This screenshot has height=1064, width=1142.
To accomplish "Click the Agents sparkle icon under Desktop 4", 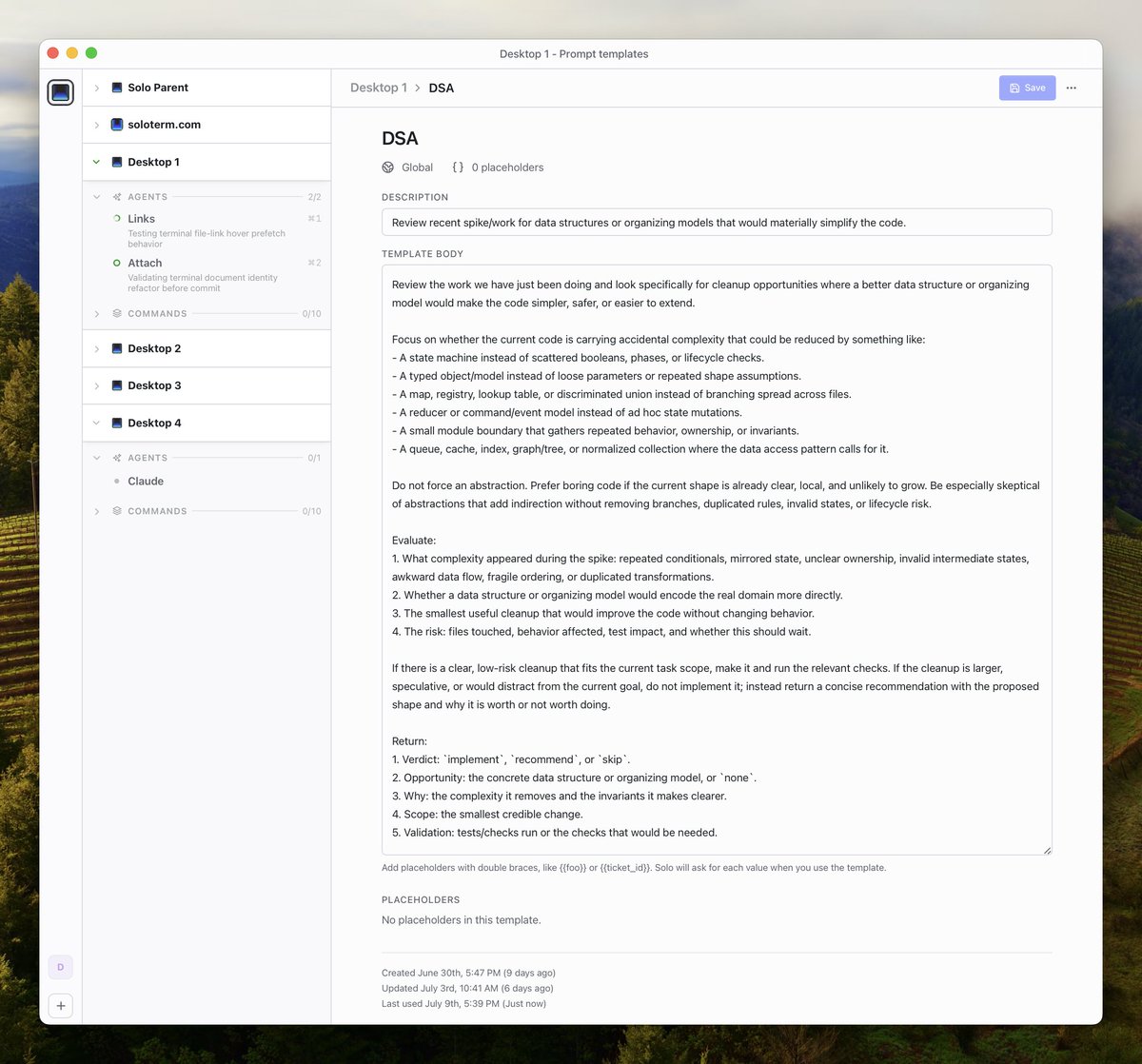I will tap(117, 458).
